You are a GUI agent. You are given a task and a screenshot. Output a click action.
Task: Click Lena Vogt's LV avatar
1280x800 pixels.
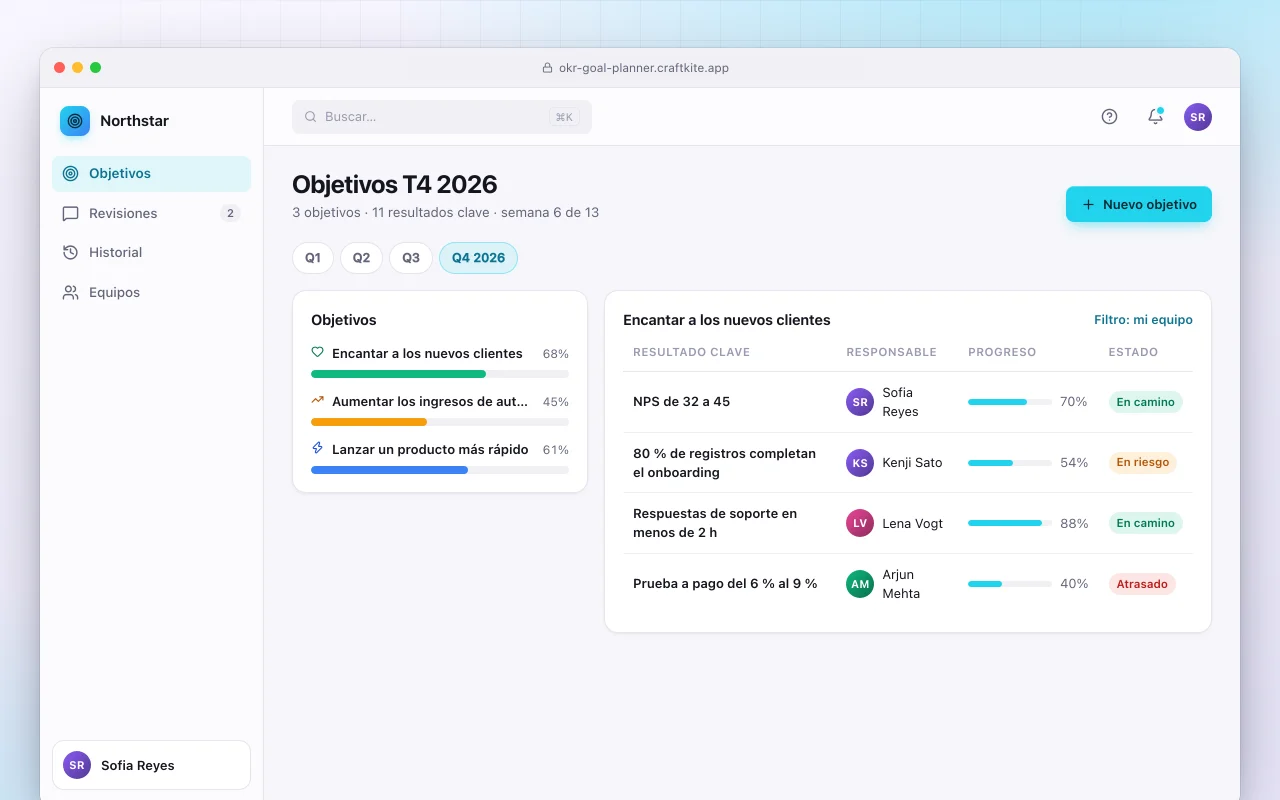click(860, 523)
